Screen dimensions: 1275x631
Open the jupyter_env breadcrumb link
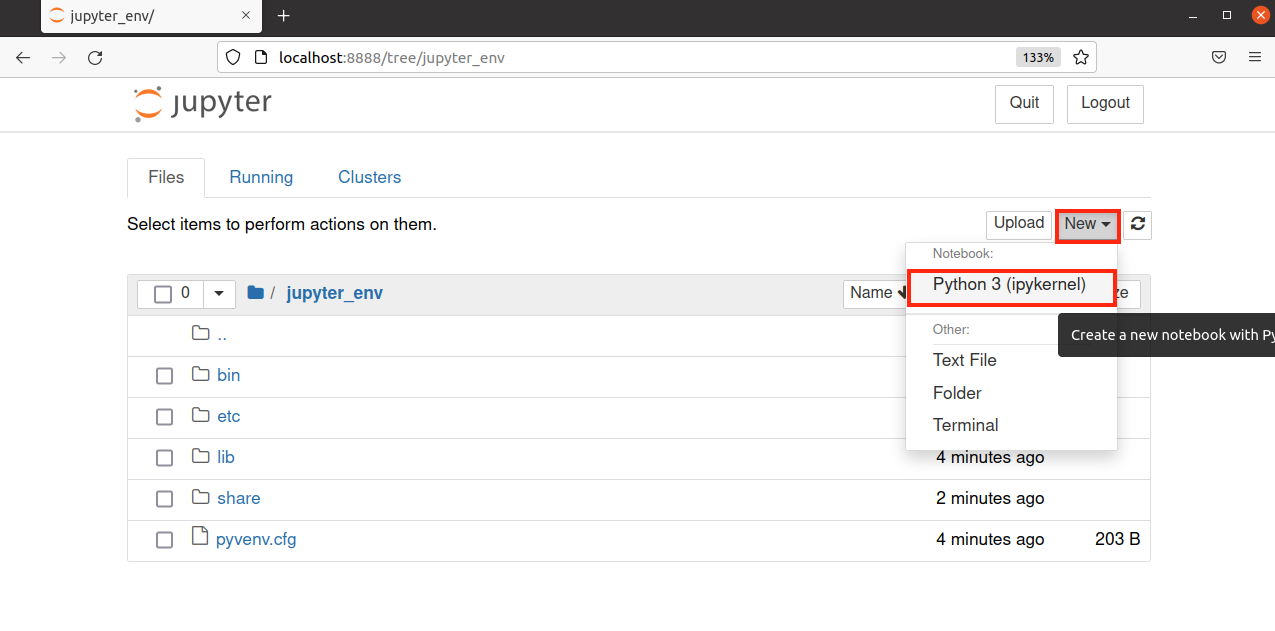coord(334,294)
